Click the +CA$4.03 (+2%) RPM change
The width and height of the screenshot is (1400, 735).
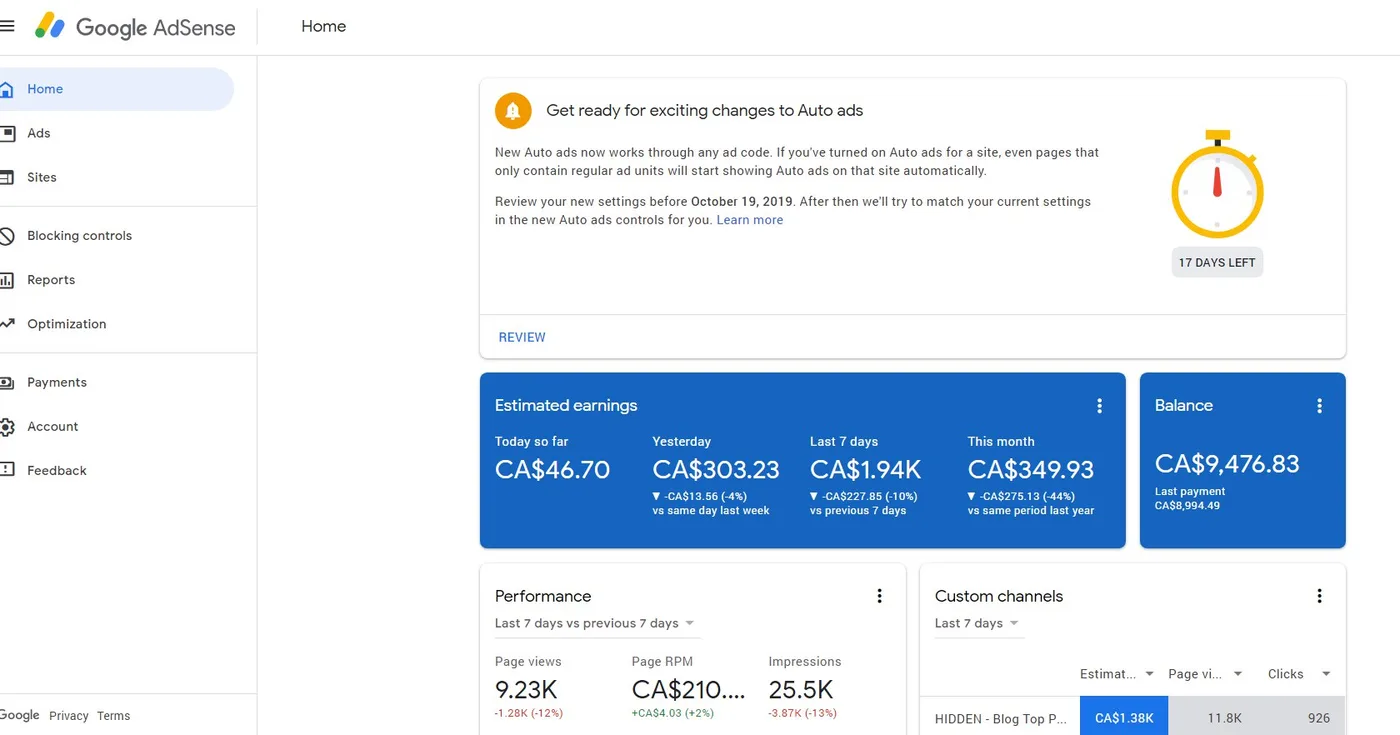click(675, 713)
